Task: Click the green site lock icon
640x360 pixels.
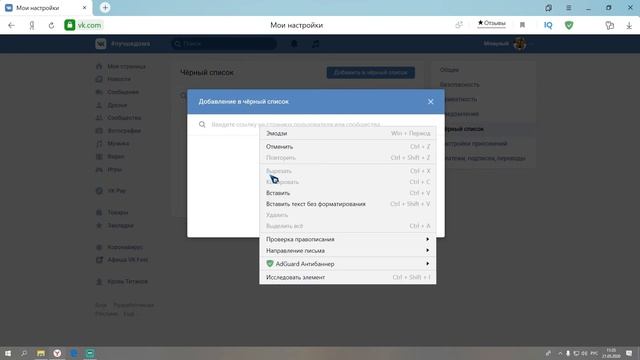Action: point(70,25)
